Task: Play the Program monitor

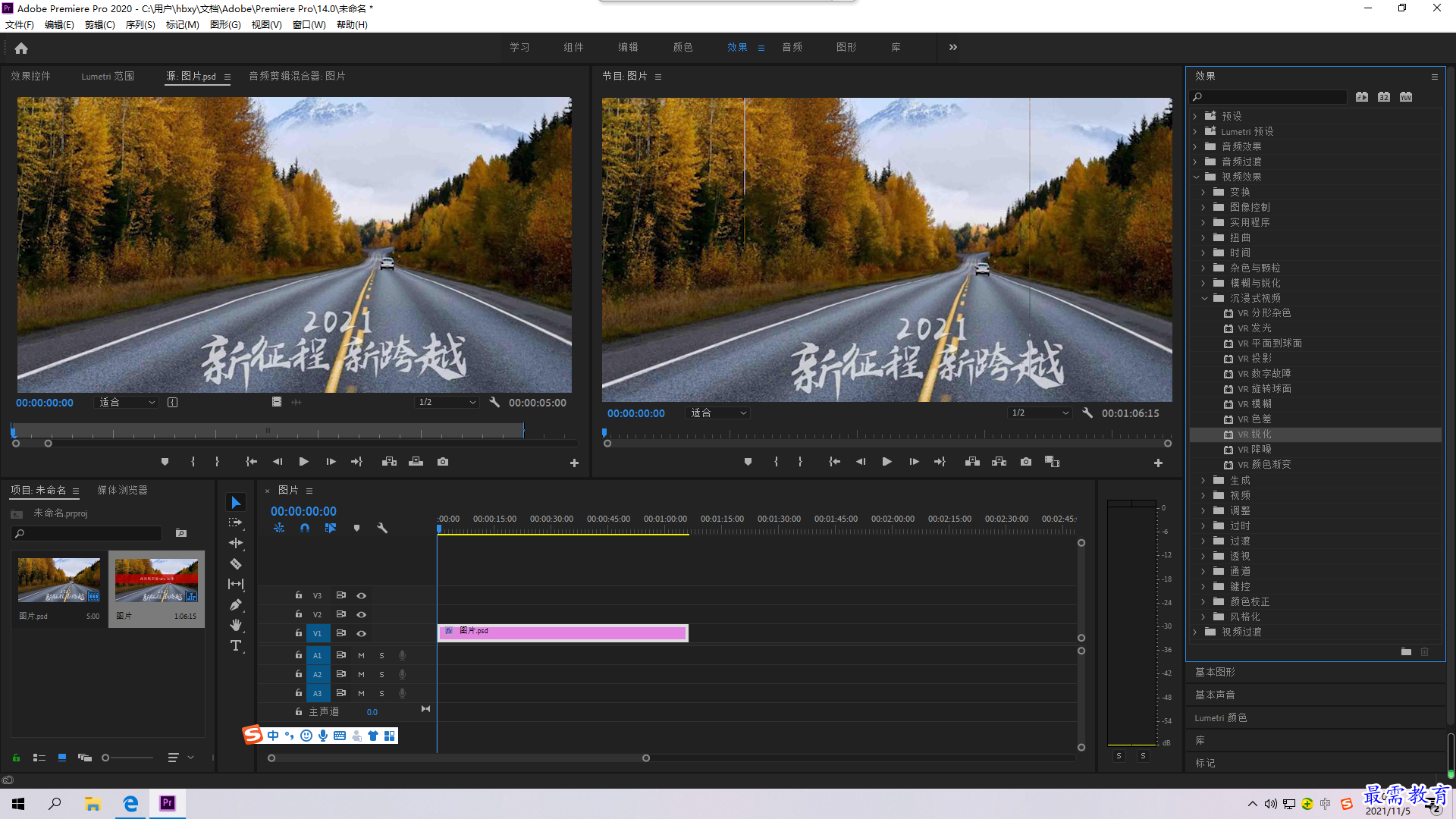Action: [x=886, y=462]
